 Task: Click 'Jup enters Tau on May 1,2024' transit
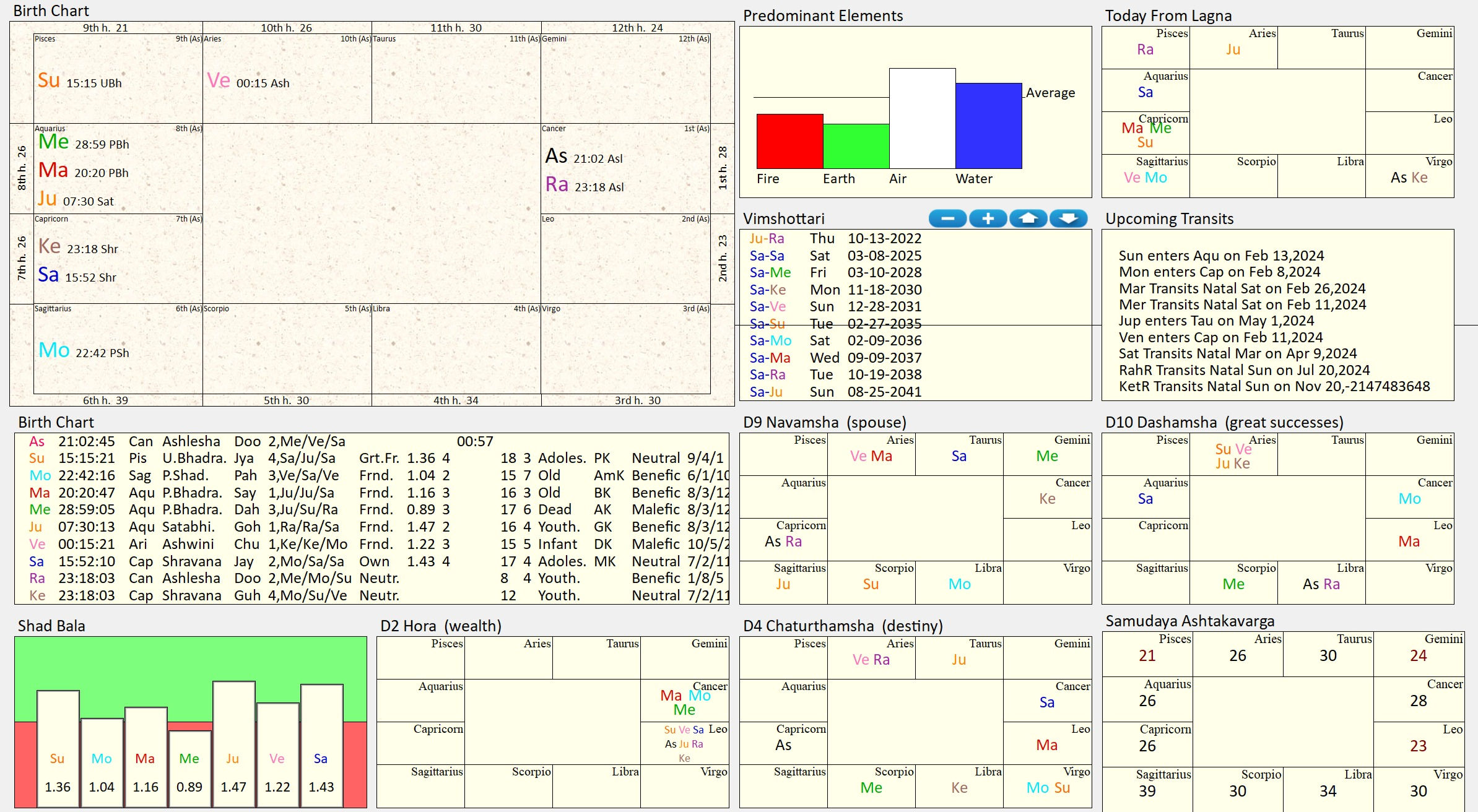(x=1216, y=321)
